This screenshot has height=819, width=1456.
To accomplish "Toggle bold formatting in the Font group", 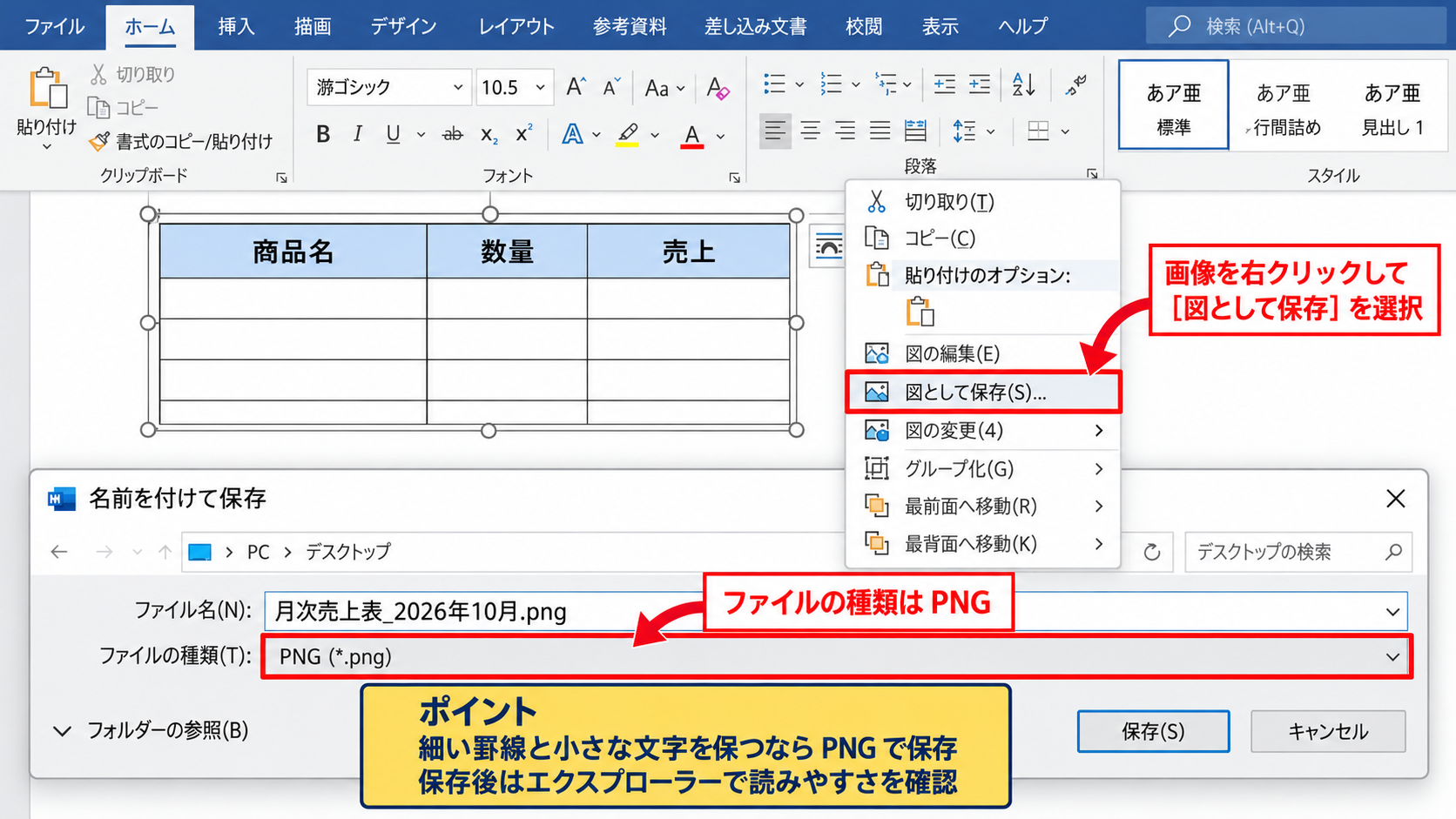I will coord(323,134).
